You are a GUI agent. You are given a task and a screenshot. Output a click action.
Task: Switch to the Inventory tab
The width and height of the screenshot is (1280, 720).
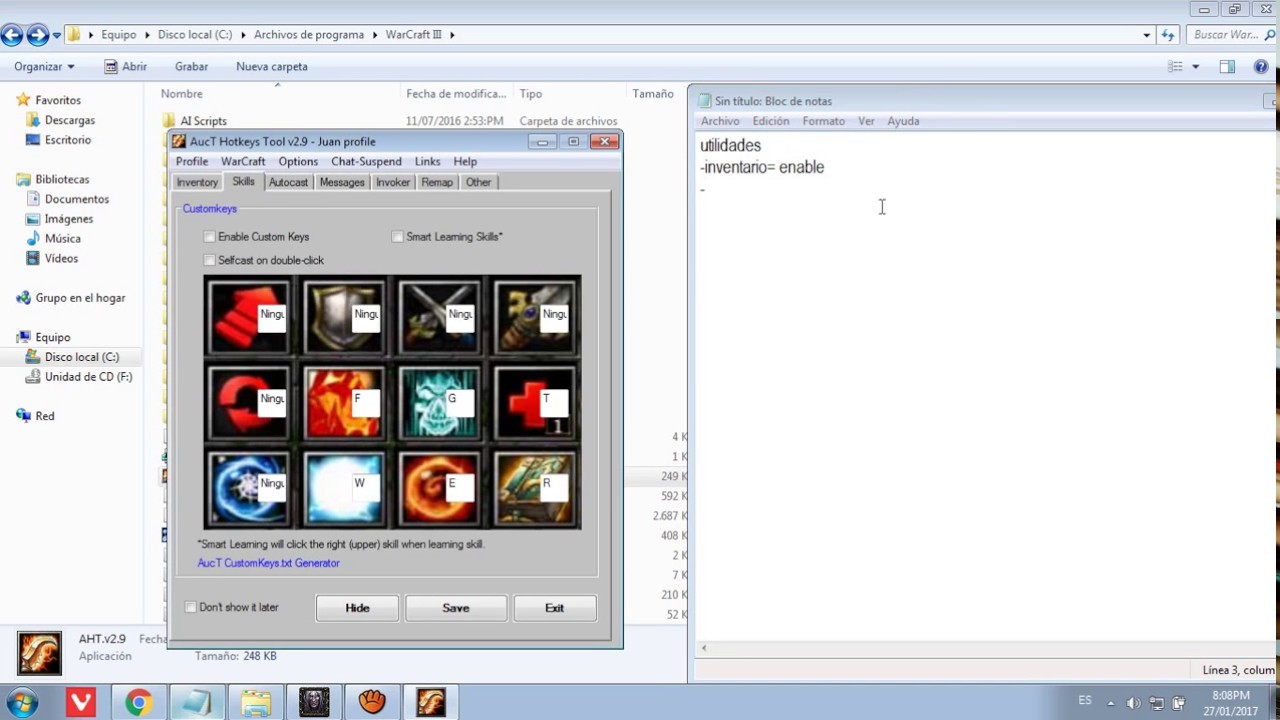click(197, 182)
